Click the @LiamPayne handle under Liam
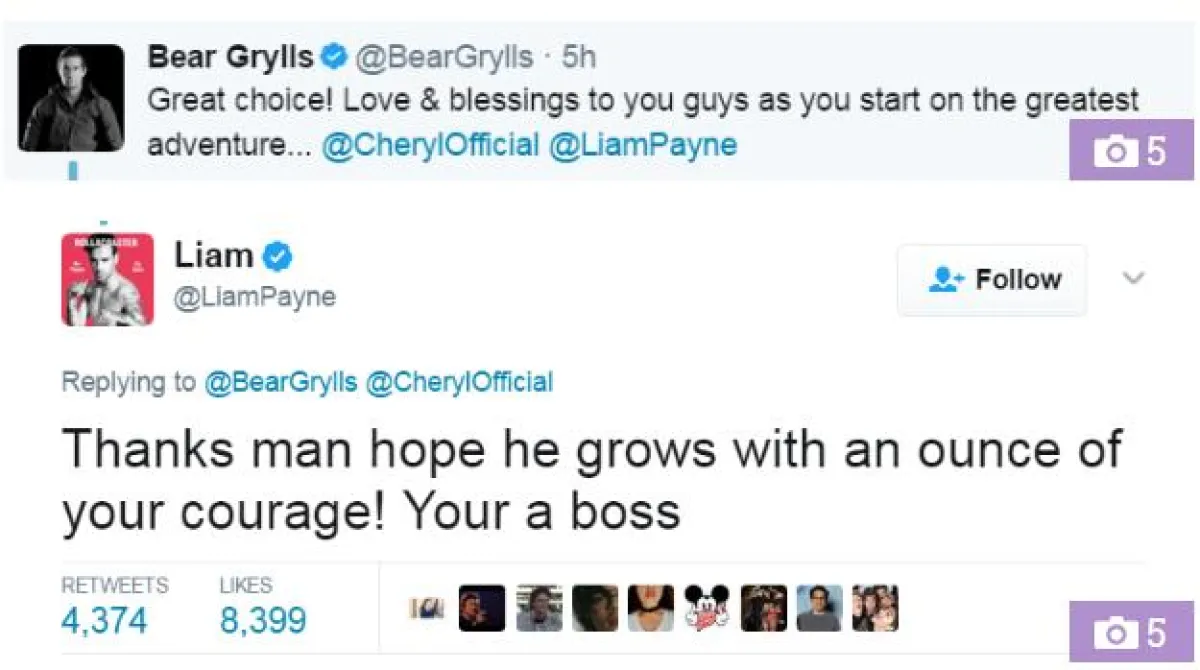1200x670 pixels. pyautogui.click(x=255, y=298)
